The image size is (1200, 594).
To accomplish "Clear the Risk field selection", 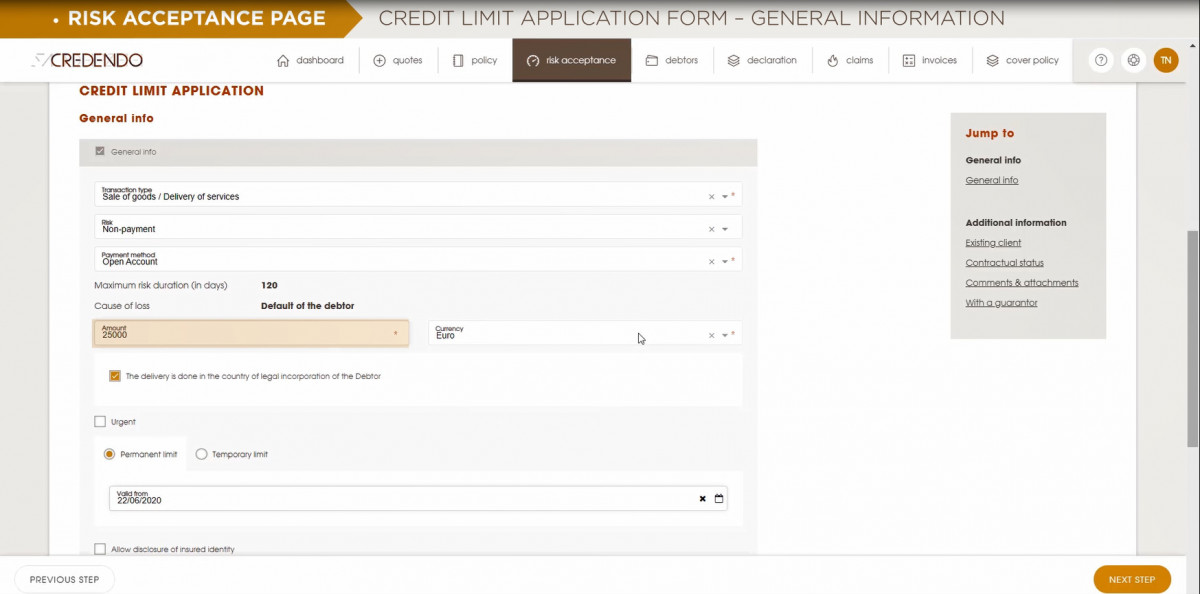I will [x=712, y=229].
